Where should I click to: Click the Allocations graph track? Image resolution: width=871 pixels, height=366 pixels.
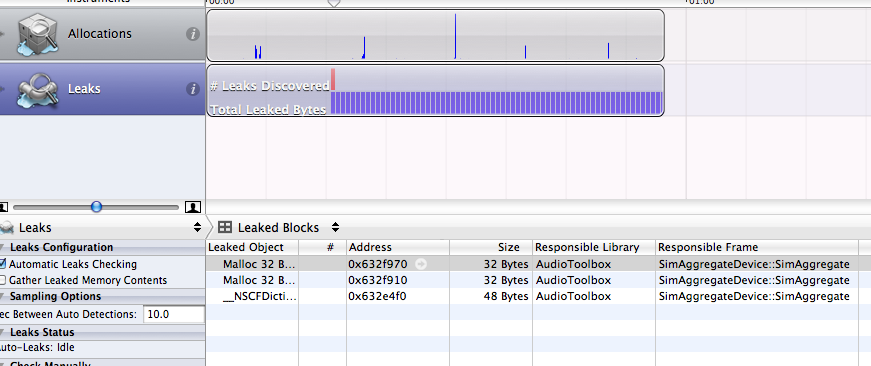(x=436, y=35)
